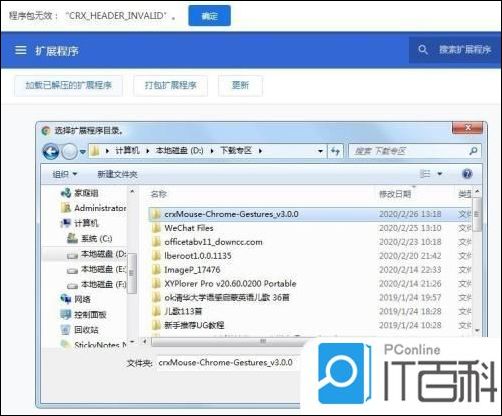Viewport: 502px width, 416px height.
Task: Expand the view options dropdown arrow
Action: click(440, 174)
